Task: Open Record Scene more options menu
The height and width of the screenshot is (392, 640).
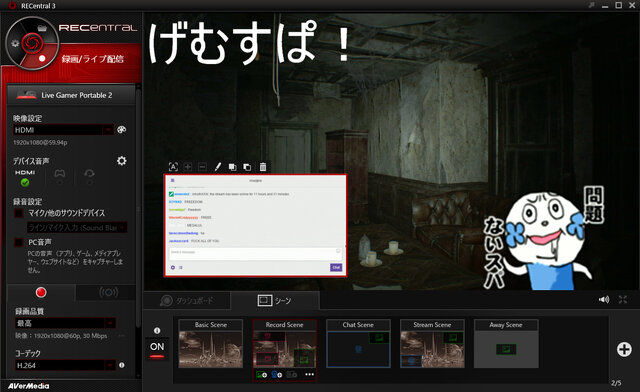Action: click(309, 374)
